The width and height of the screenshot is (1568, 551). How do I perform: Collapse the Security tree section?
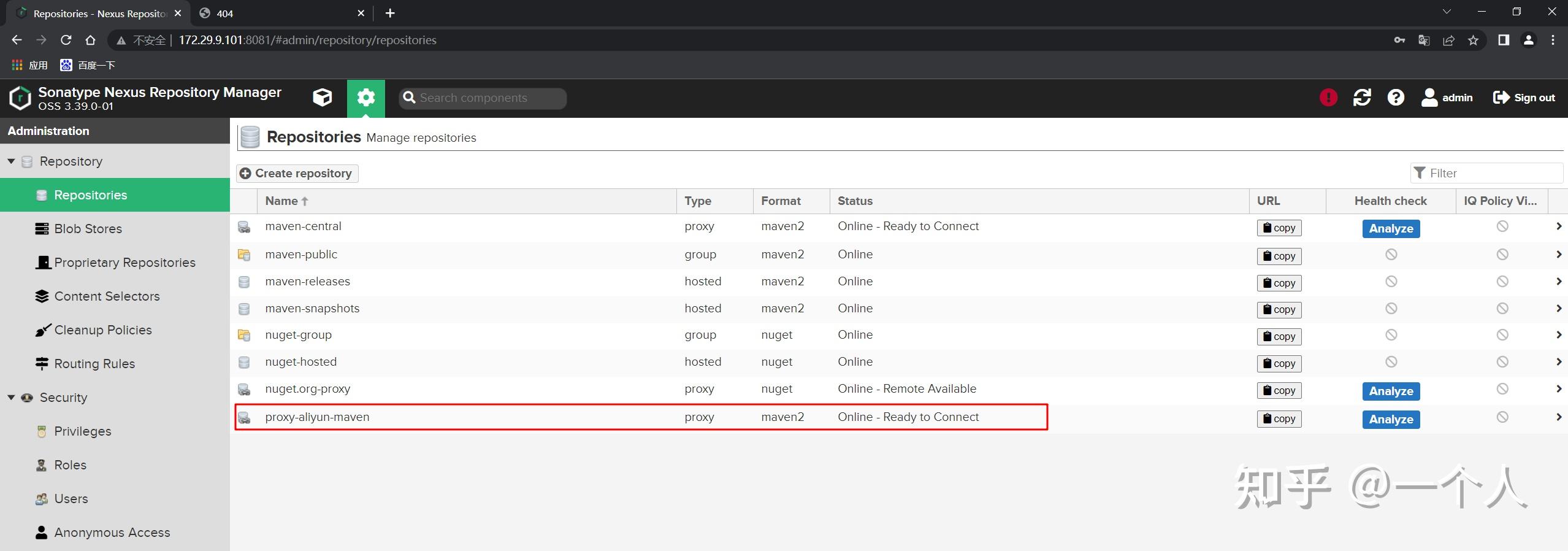click(11, 398)
